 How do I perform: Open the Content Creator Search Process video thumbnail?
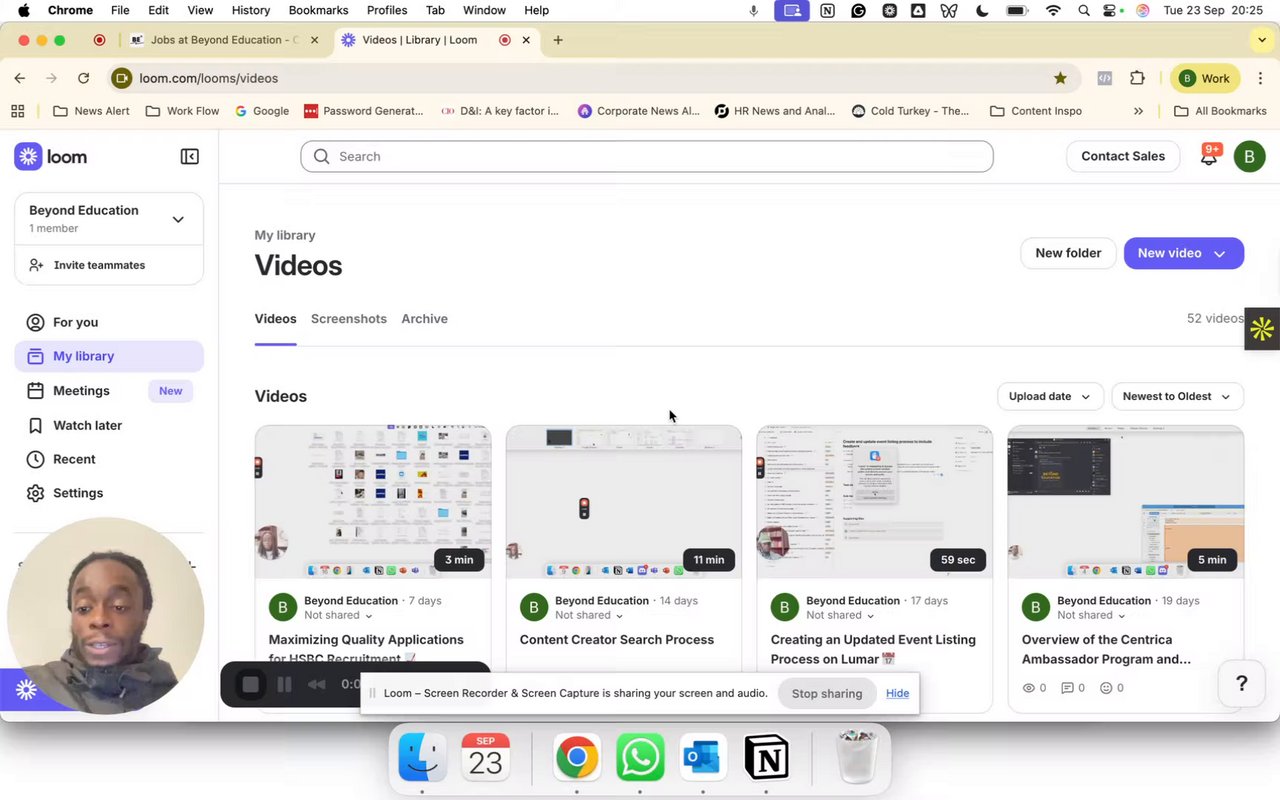[624, 501]
